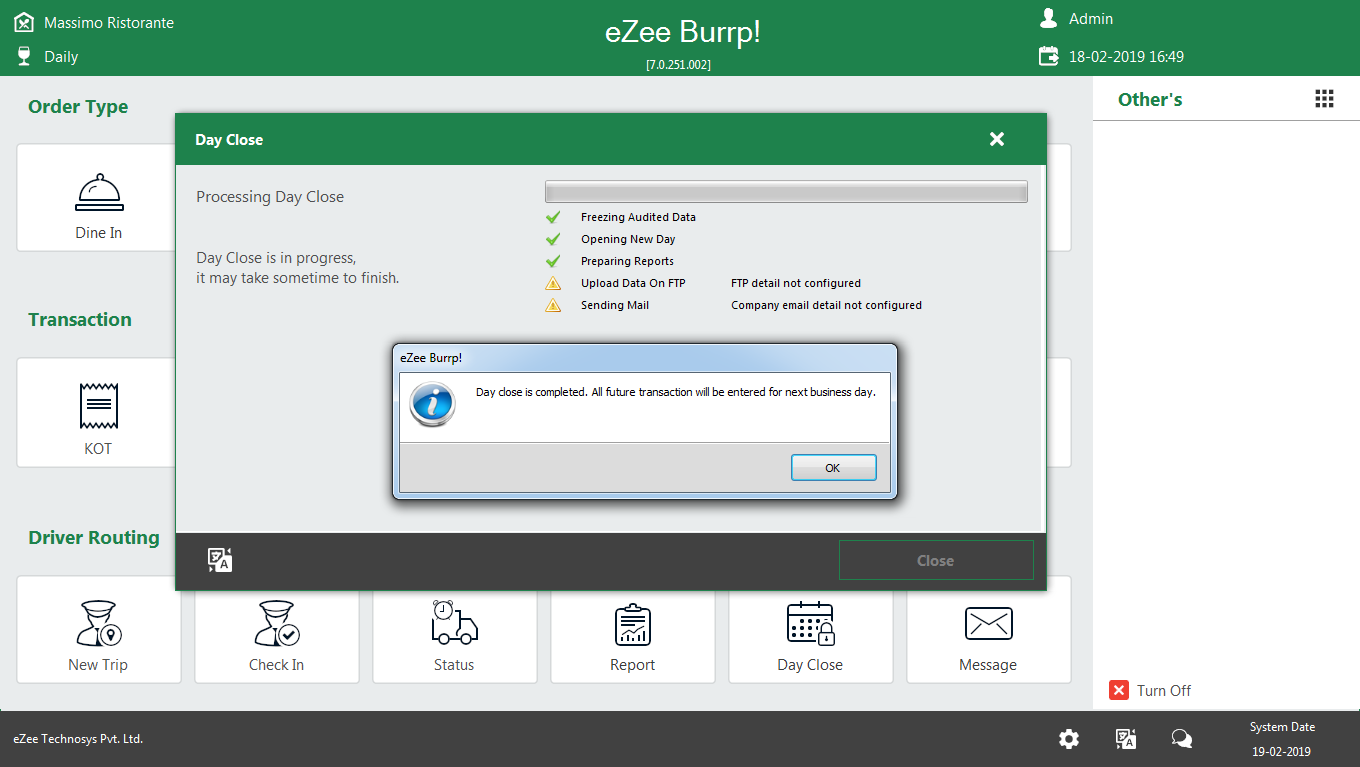Click the Upload Data On FTP warning icon
Viewport: 1360px width, 767px height.
click(553, 283)
